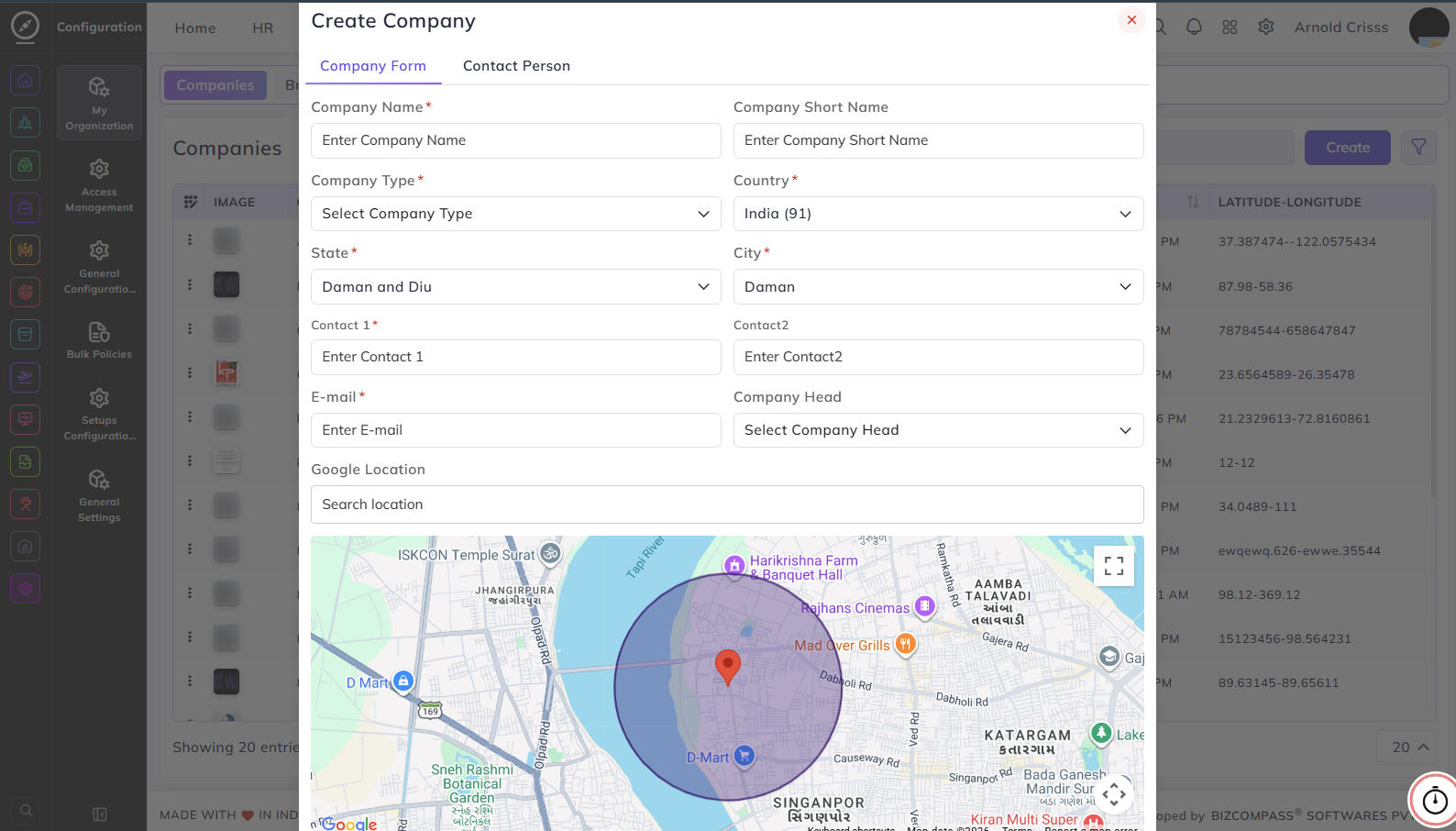1456x831 pixels.
Task: Open row actions for 23.6564589-26.35478
Action: [x=190, y=372]
